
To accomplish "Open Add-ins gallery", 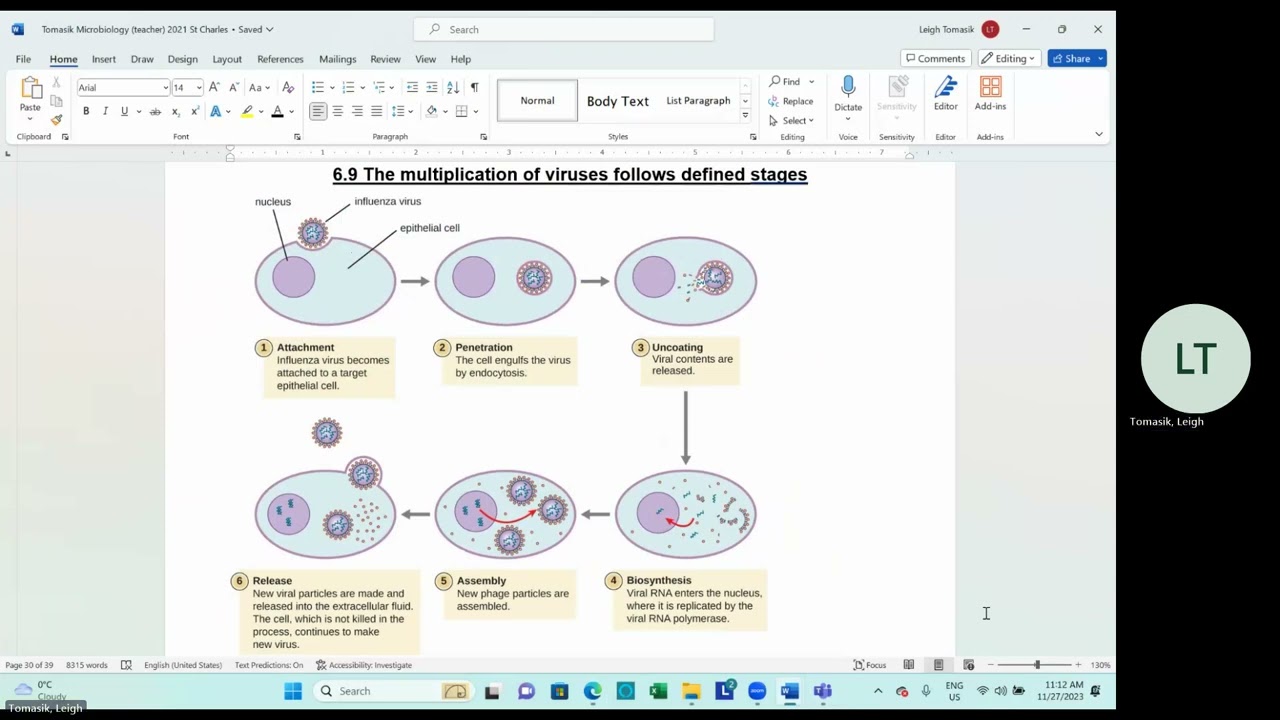I will click(x=990, y=94).
